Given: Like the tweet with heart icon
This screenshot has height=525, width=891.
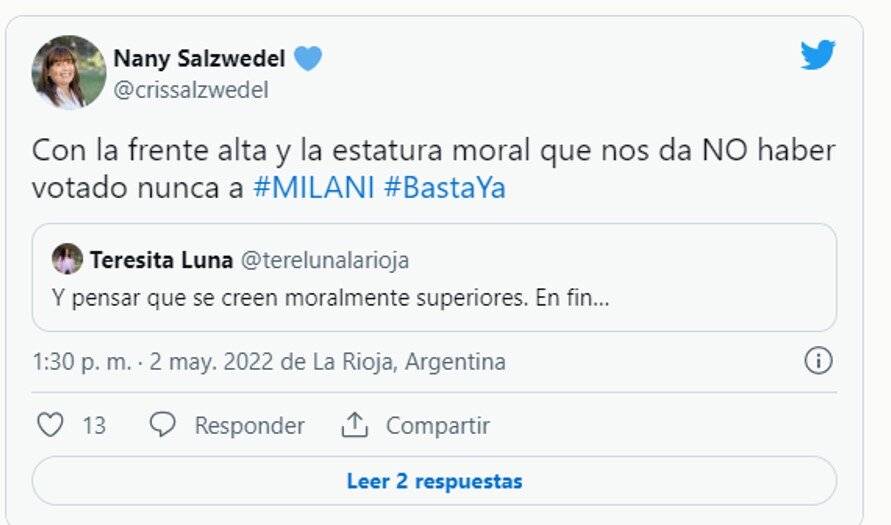Looking at the screenshot, I should (50, 424).
